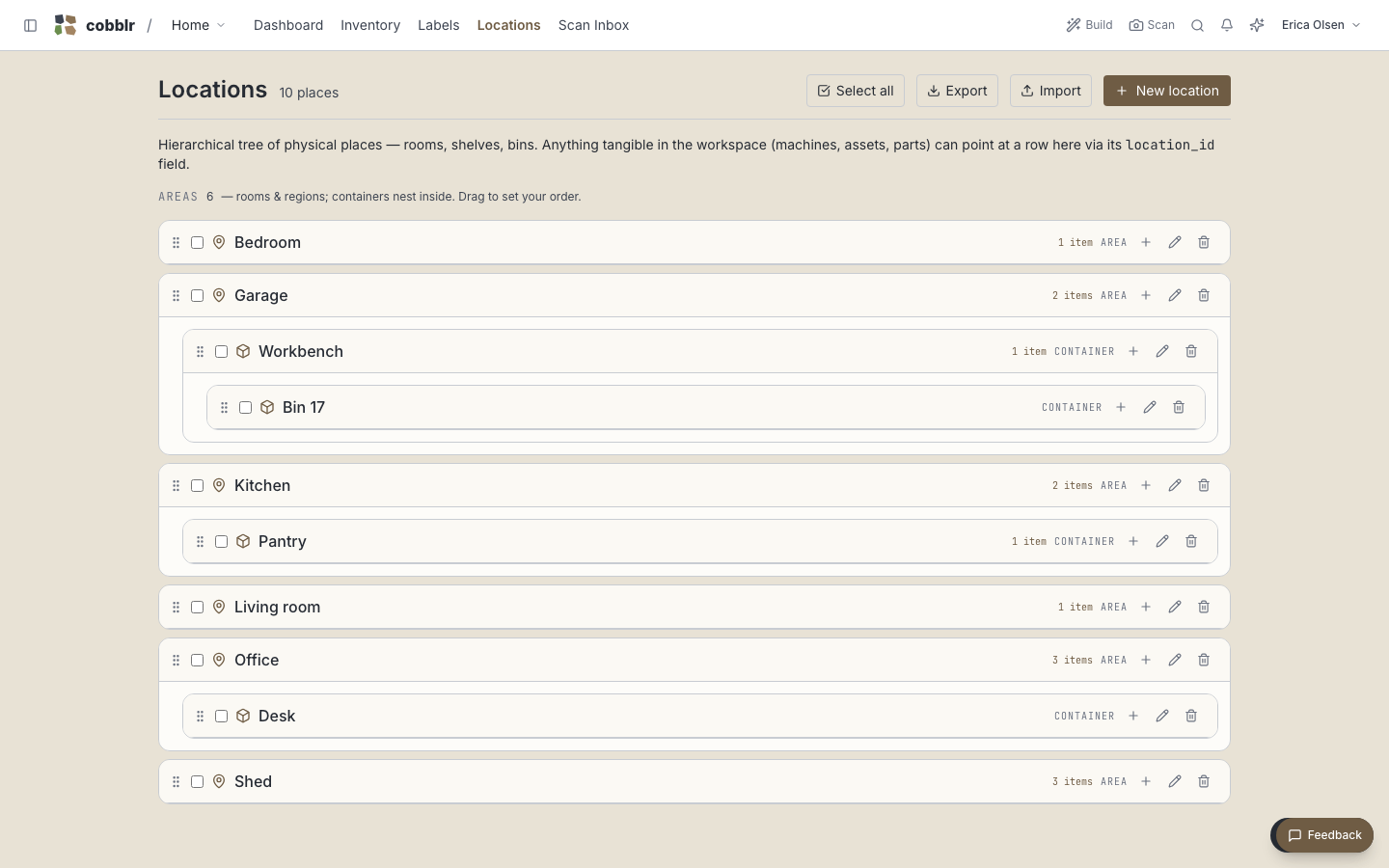This screenshot has height=868, width=1389.
Task: Expand the Erica Olsen user menu
Action: click(1321, 25)
